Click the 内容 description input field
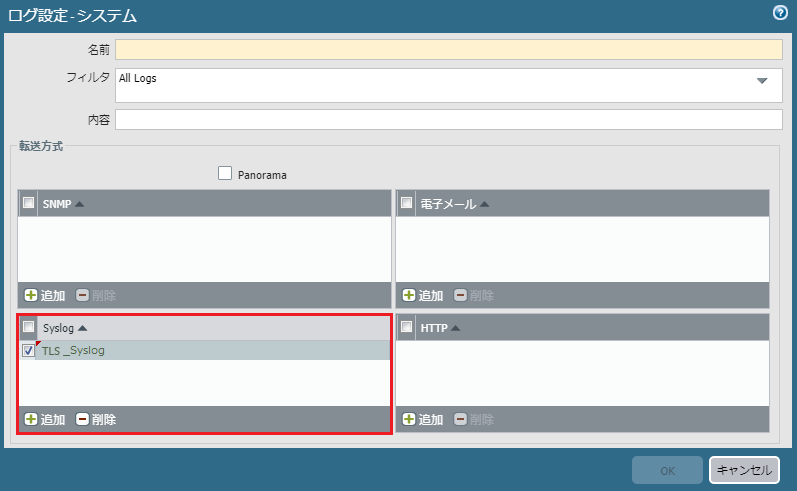Viewport: 797px width, 491px height. click(449, 119)
